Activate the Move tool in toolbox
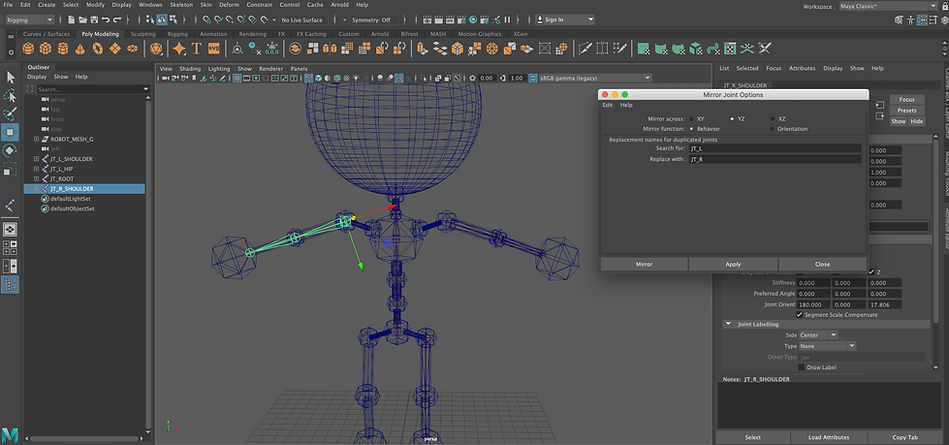Image resolution: width=949 pixels, height=445 pixels. pyautogui.click(x=10, y=132)
